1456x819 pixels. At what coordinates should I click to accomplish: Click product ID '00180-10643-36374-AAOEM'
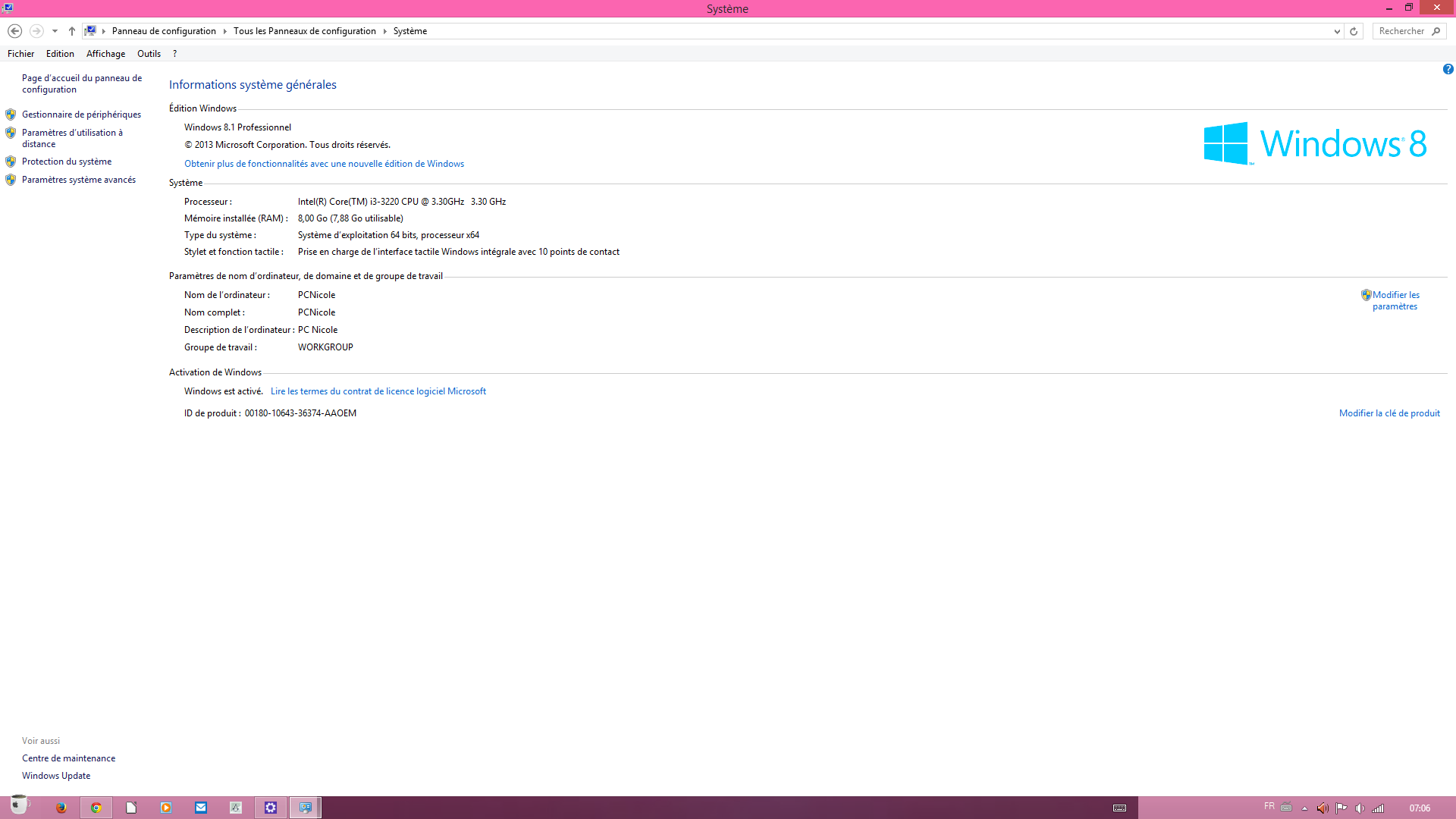coord(300,413)
